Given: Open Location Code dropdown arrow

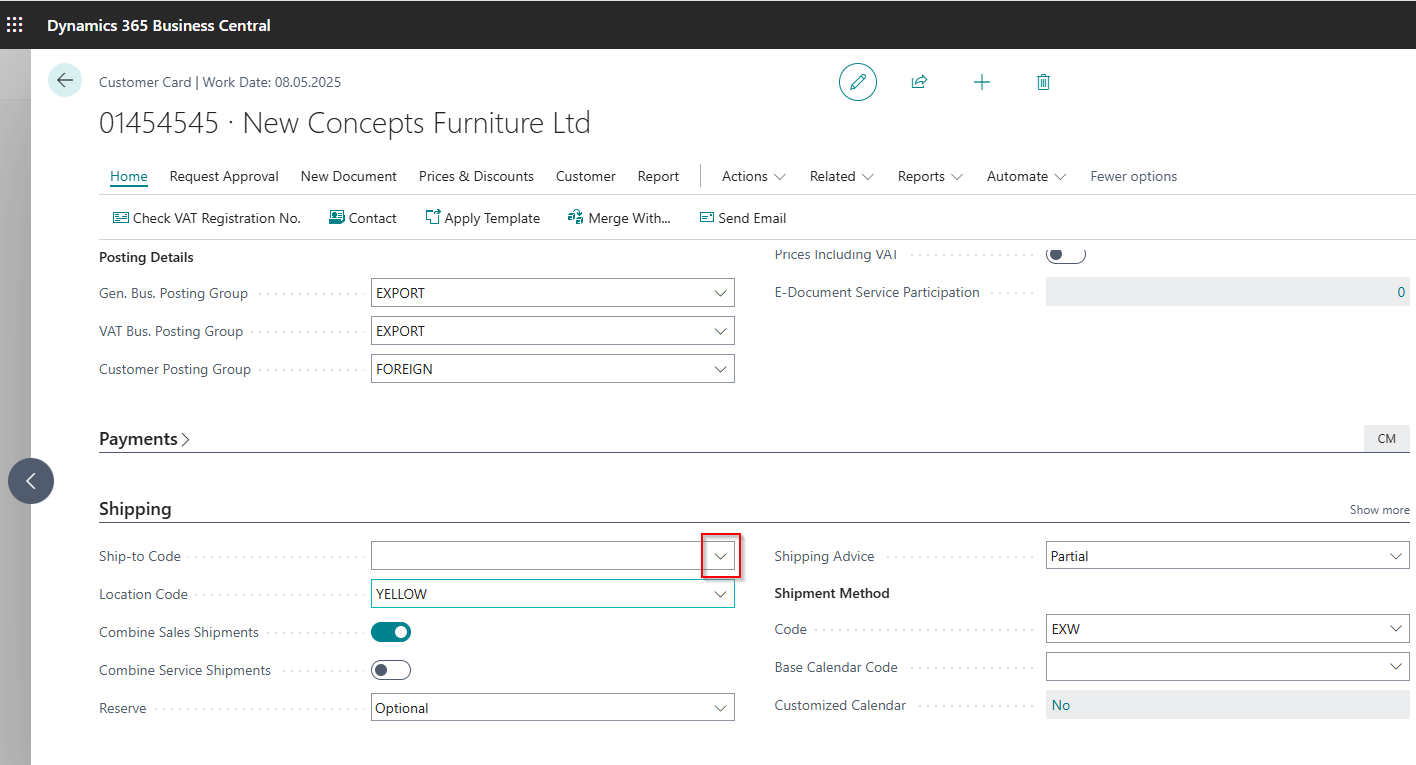Looking at the screenshot, I should point(720,594).
